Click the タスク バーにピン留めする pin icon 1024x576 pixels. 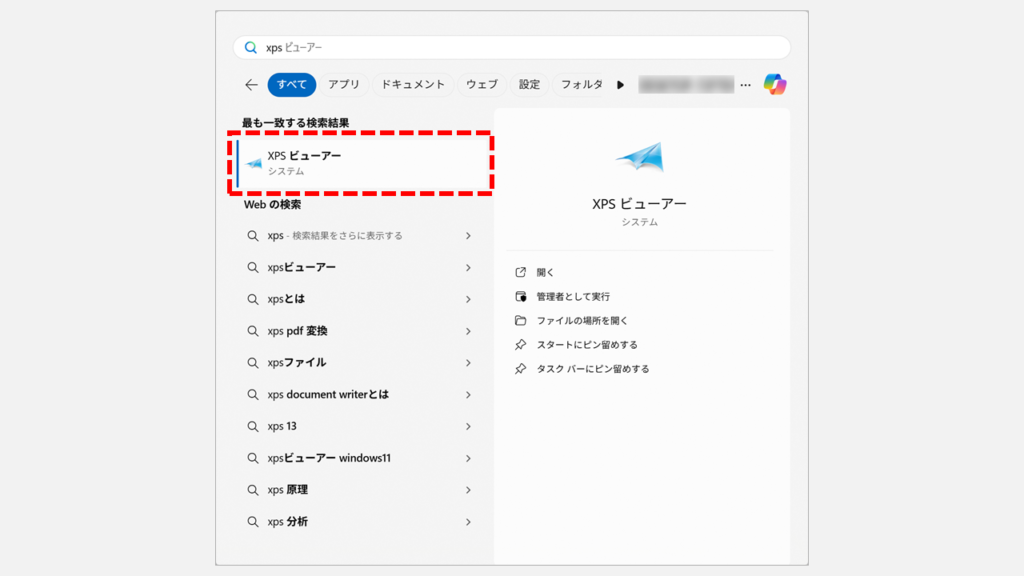pyautogui.click(x=520, y=369)
